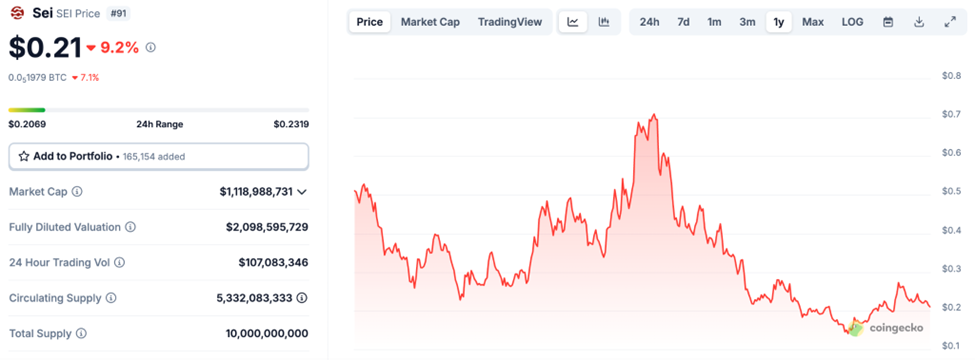This screenshot has height=360, width=975.
Task: Switch to the Market Cap tab
Action: (x=430, y=22)
